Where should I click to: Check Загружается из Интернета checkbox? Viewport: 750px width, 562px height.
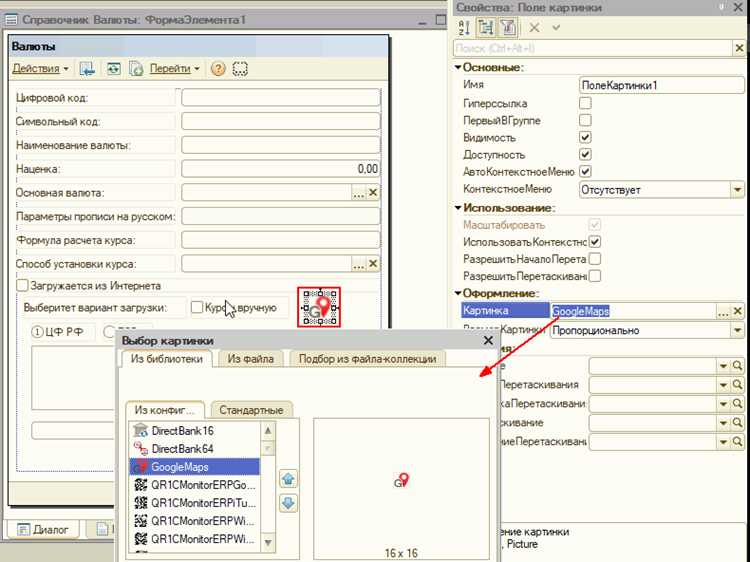click(22, 286)
